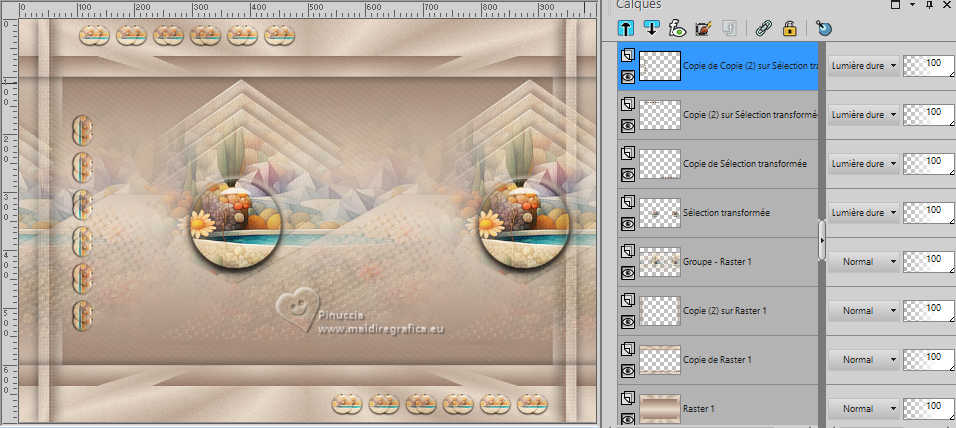Toggle visibility of Copie de Raster 1
Viewport: 956px width, 428px height.
pos(628,370)
